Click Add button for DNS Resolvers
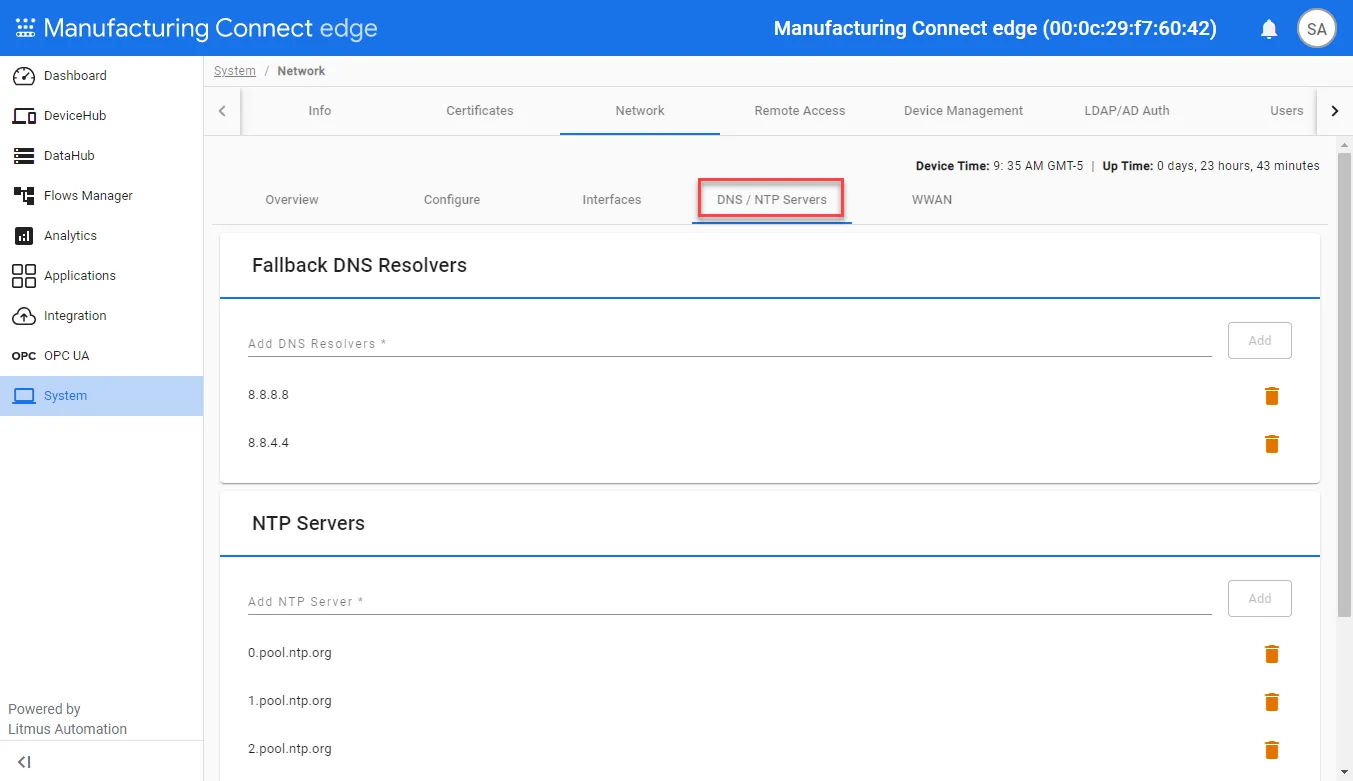The image size is (1353, 781). pos(1260,340)
